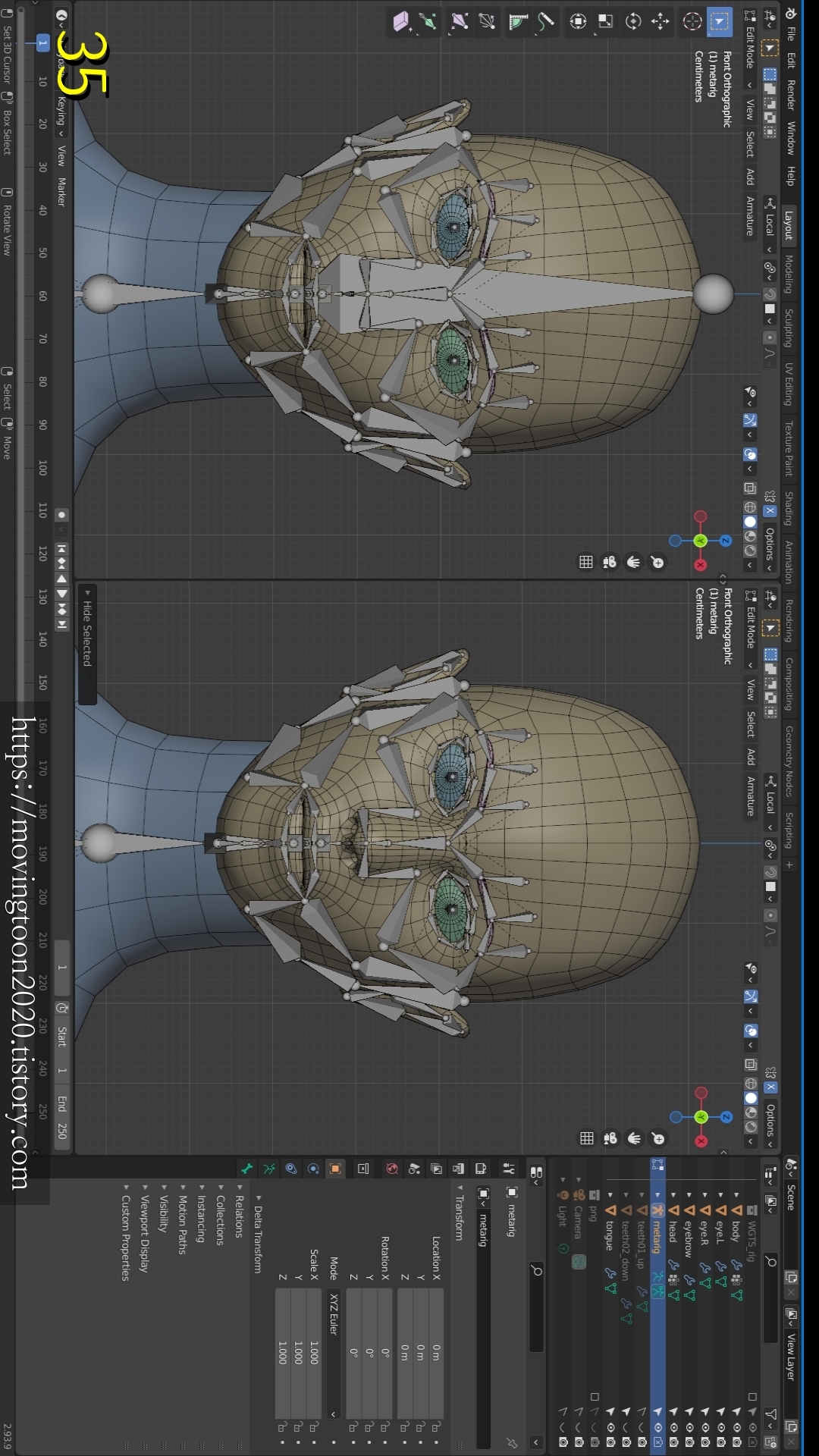Switch to the Shading workspace tab

[x=789, y=508]
